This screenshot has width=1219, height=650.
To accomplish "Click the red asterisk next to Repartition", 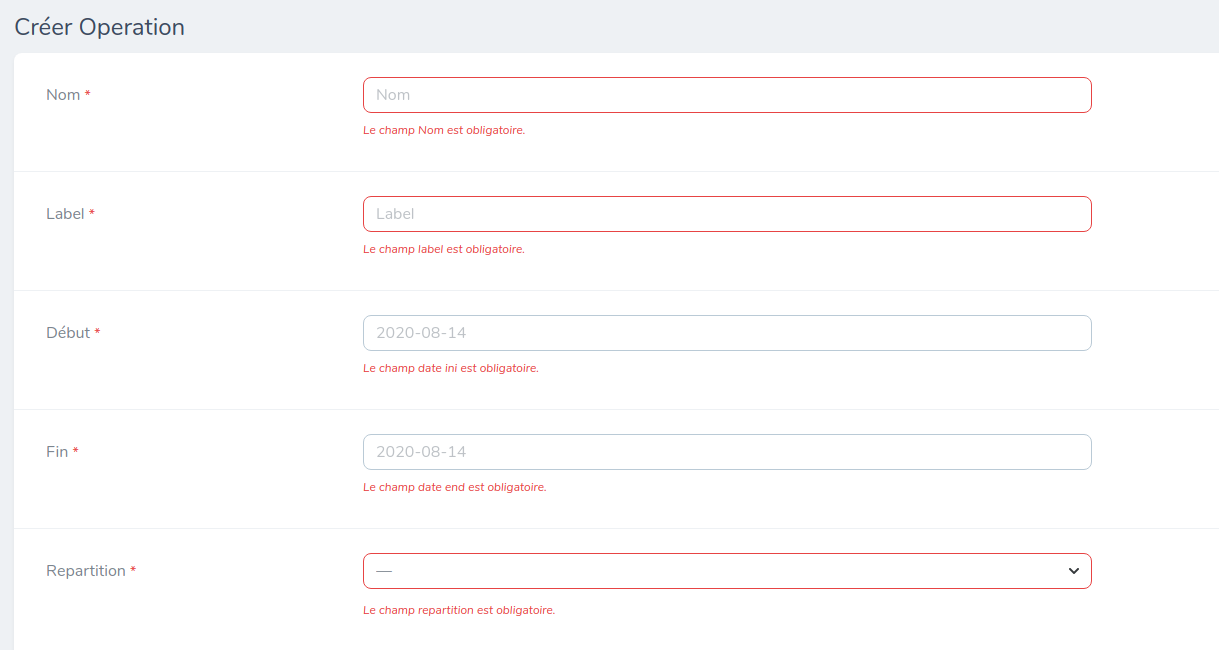I will pyautogui.click(x=132, y=570).
